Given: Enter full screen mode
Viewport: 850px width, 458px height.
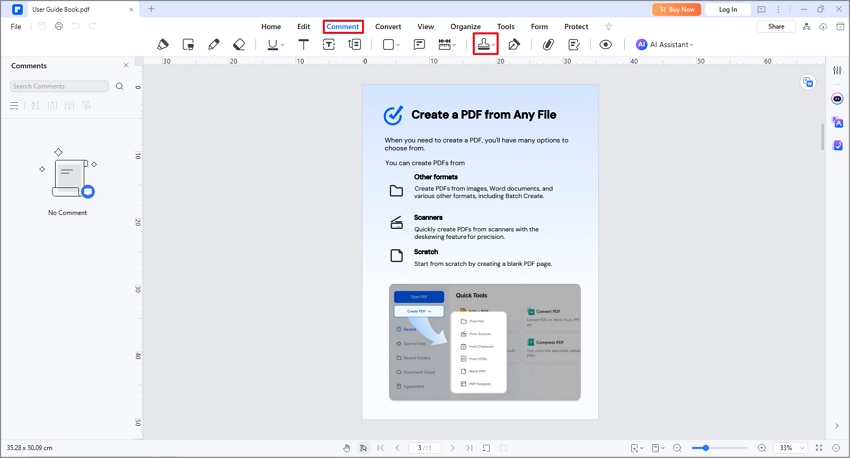Looking at the screenshot, I should (819, 448).
